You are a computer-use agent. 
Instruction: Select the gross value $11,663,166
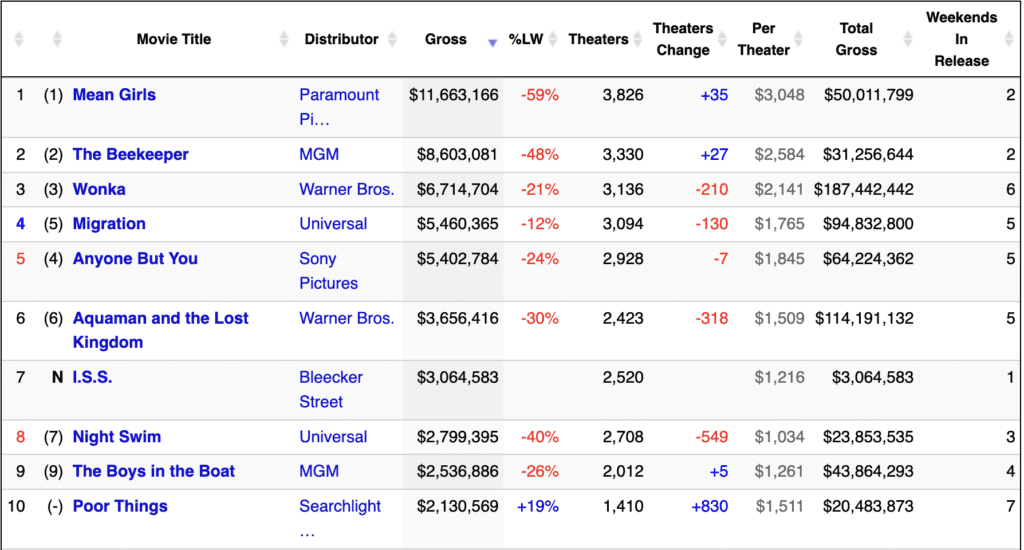454,95
